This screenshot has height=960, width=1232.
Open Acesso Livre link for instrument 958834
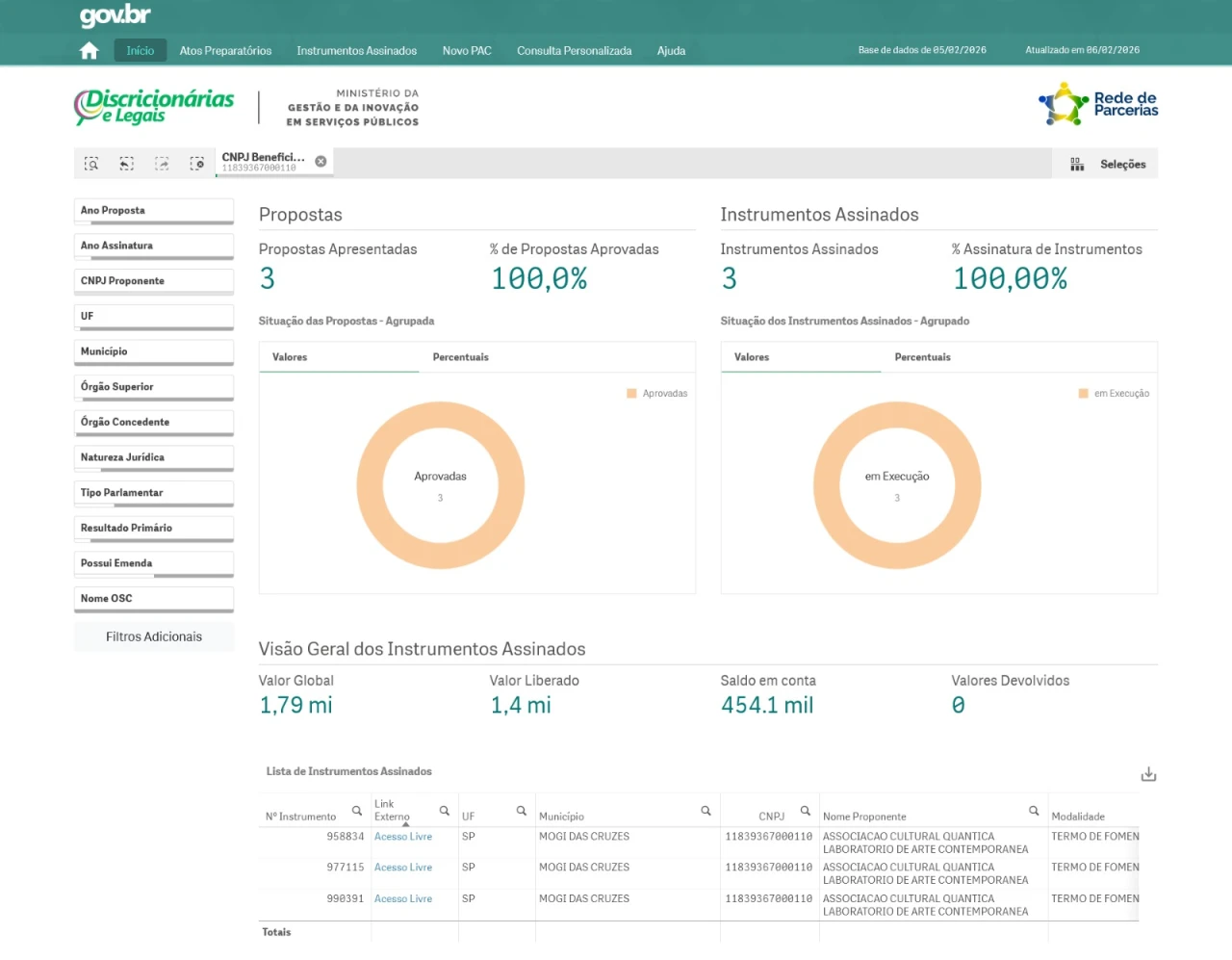click(403, 837)
